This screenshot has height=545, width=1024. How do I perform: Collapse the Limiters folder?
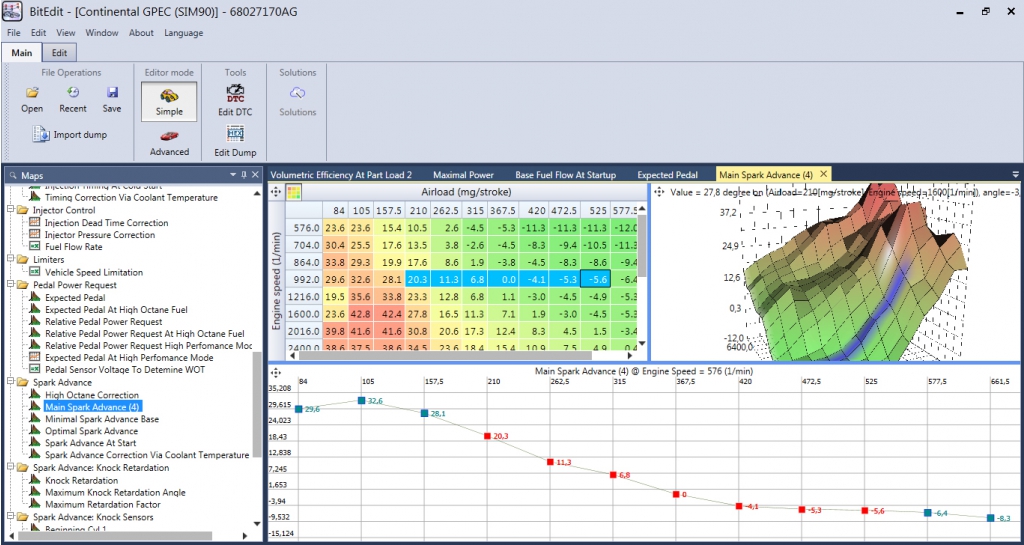click(10, 260)
